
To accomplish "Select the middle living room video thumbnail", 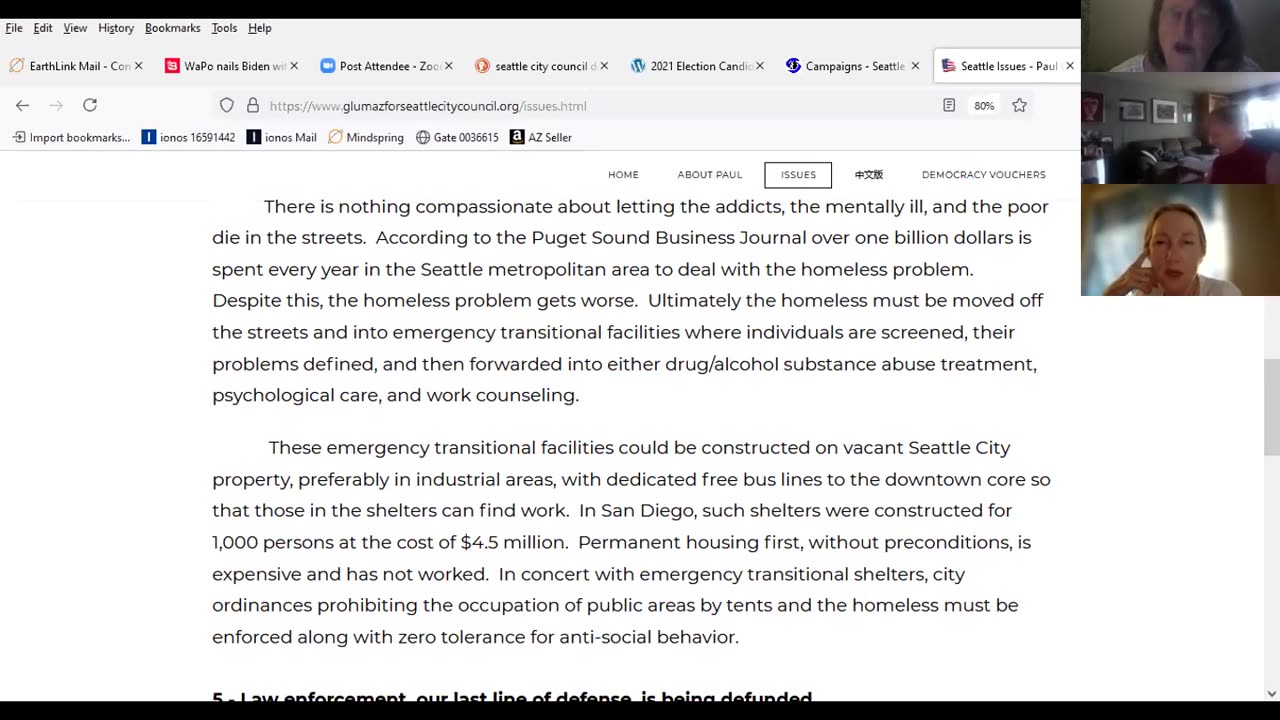I will pos(1180,128).
